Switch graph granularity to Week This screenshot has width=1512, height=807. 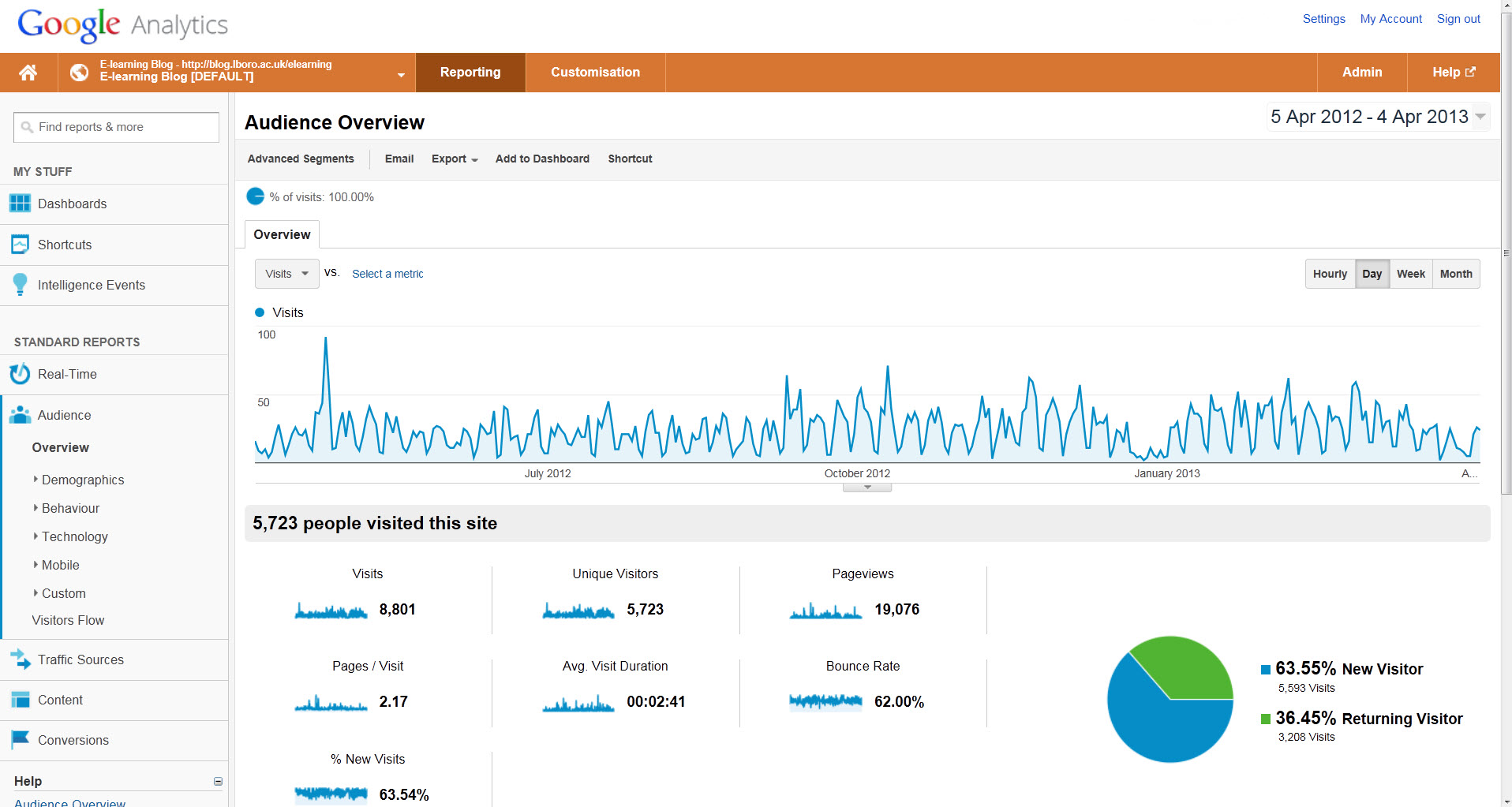[1410, 274]
